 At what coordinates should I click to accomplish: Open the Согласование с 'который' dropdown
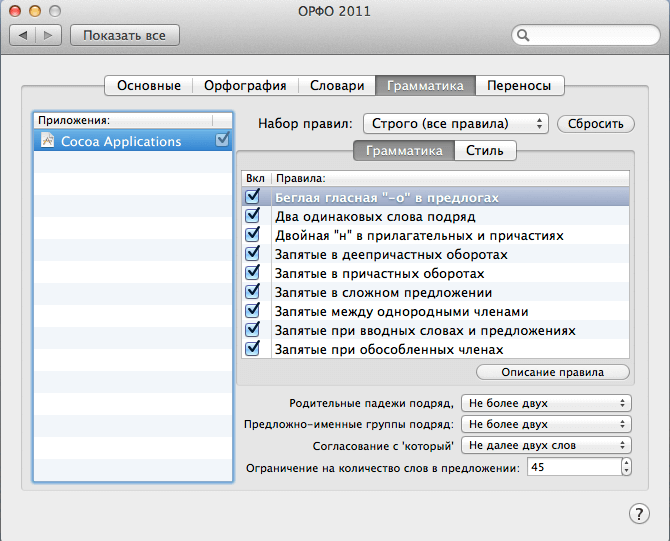[x=546, y=445]
